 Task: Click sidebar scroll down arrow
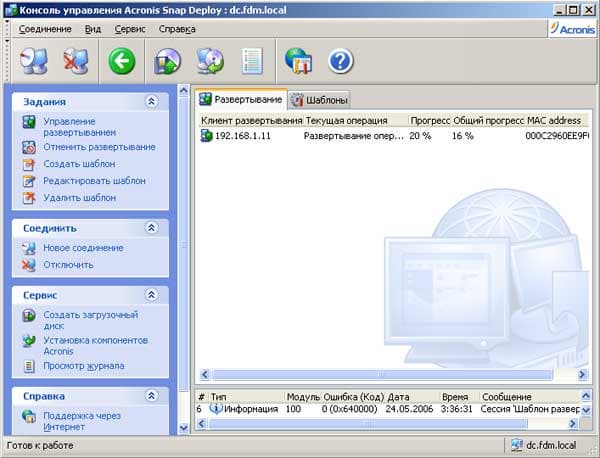point(184,428)
